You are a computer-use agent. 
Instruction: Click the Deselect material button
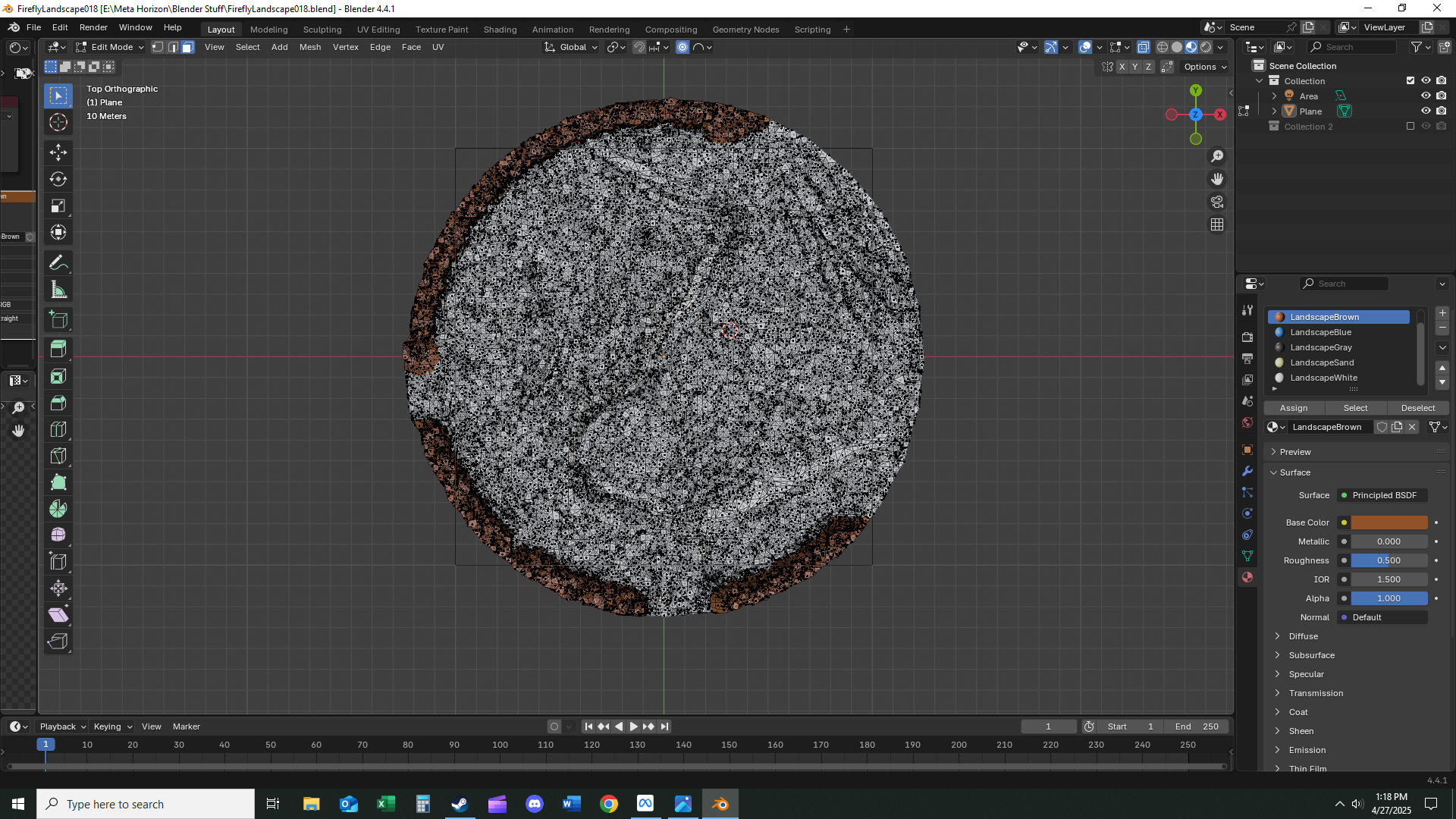[x=1417, y=408]
